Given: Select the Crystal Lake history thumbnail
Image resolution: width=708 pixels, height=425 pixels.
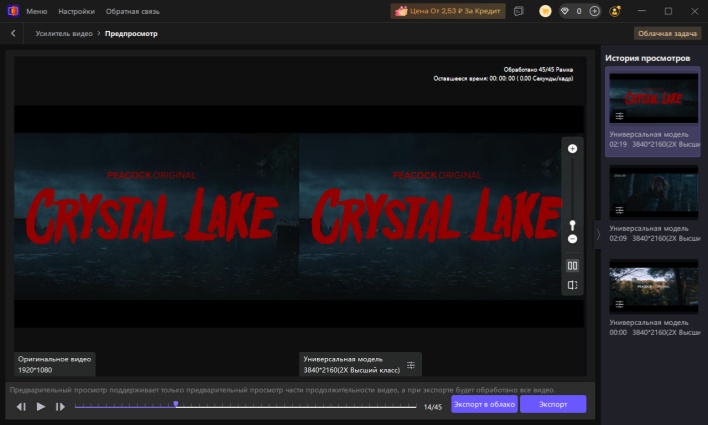Looking at the screenshot, I should coord(653,98).
